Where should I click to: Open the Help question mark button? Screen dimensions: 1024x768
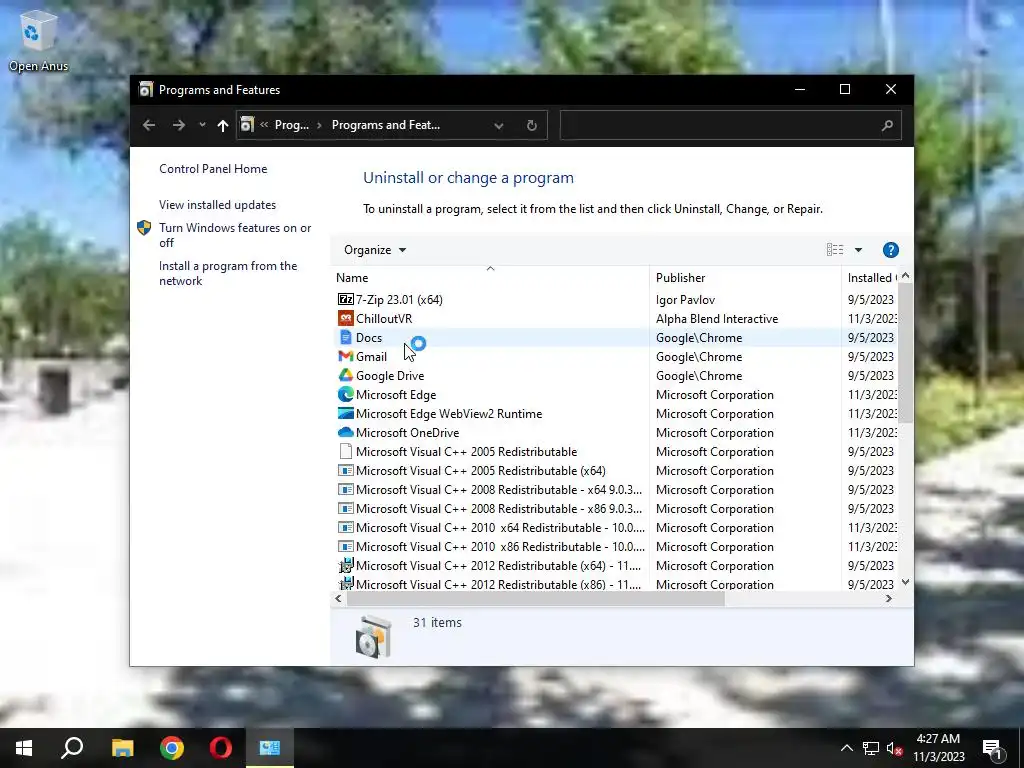coord(890,249)
